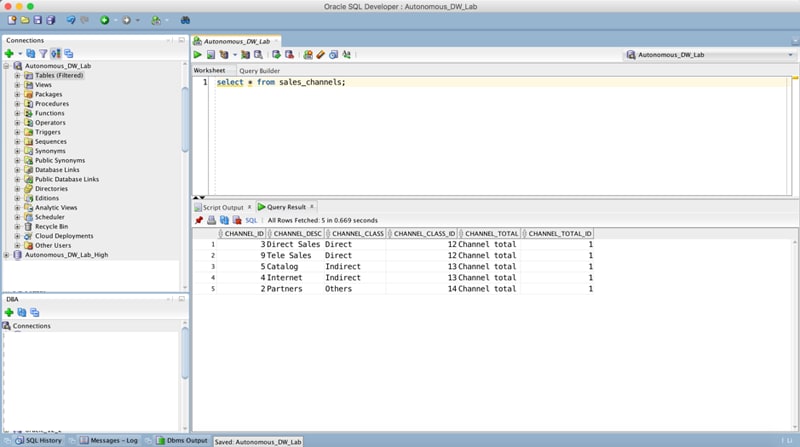Select the Tables (Filtered) tree item
Screen dimensions: 800x447
(x=59, y=75)
